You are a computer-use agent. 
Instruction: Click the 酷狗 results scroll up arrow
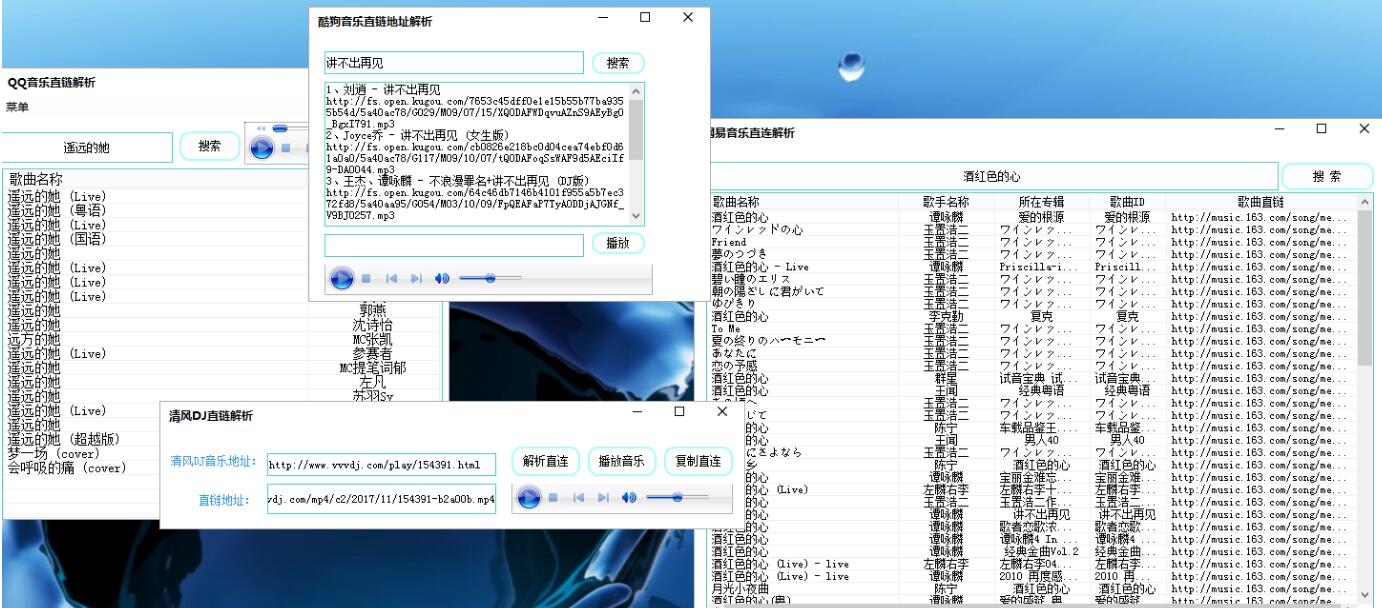click(636, 91)
